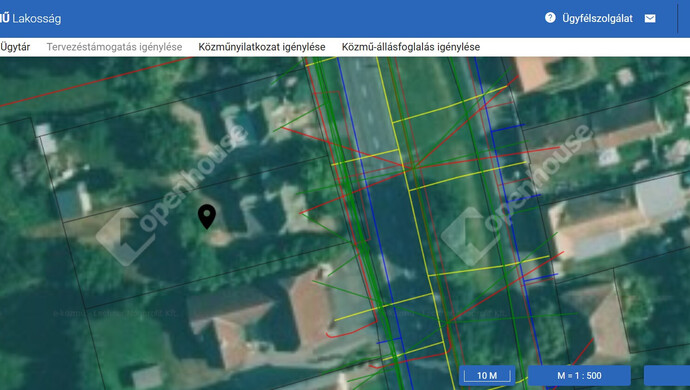Select Közmű-állásfoglalás igénylése menu item
690x390 pixels.
[x=411, y=47]
